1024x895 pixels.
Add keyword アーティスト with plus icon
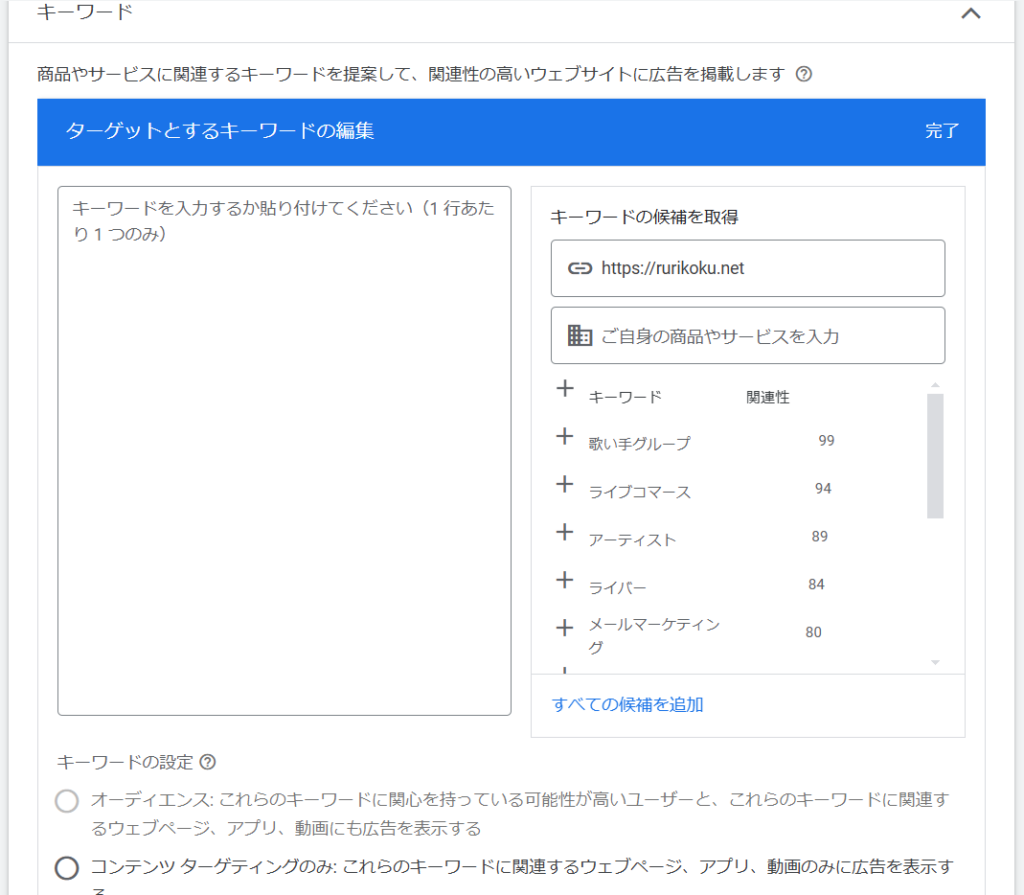tap(565, 532)
